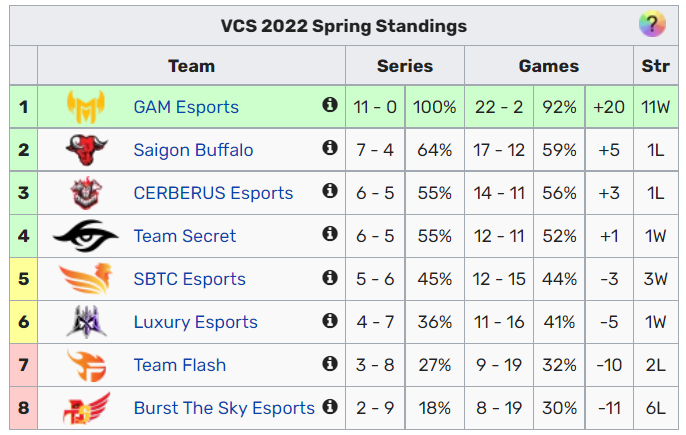Show info popup for GAM Esports

(x=329, y=105)
